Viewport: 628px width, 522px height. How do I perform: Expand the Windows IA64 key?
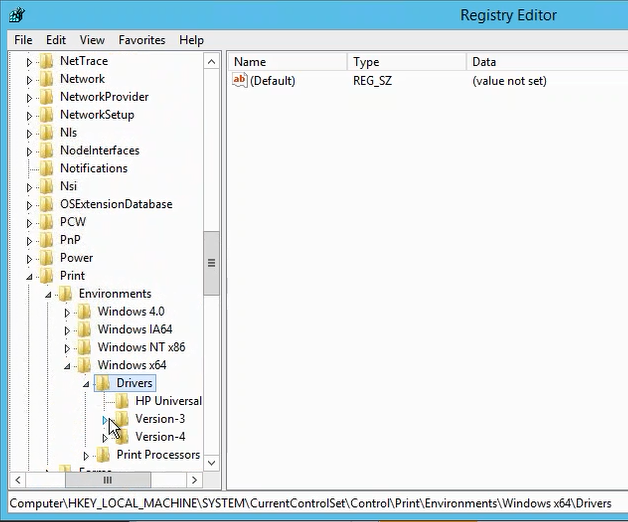(x=67, y=331)
